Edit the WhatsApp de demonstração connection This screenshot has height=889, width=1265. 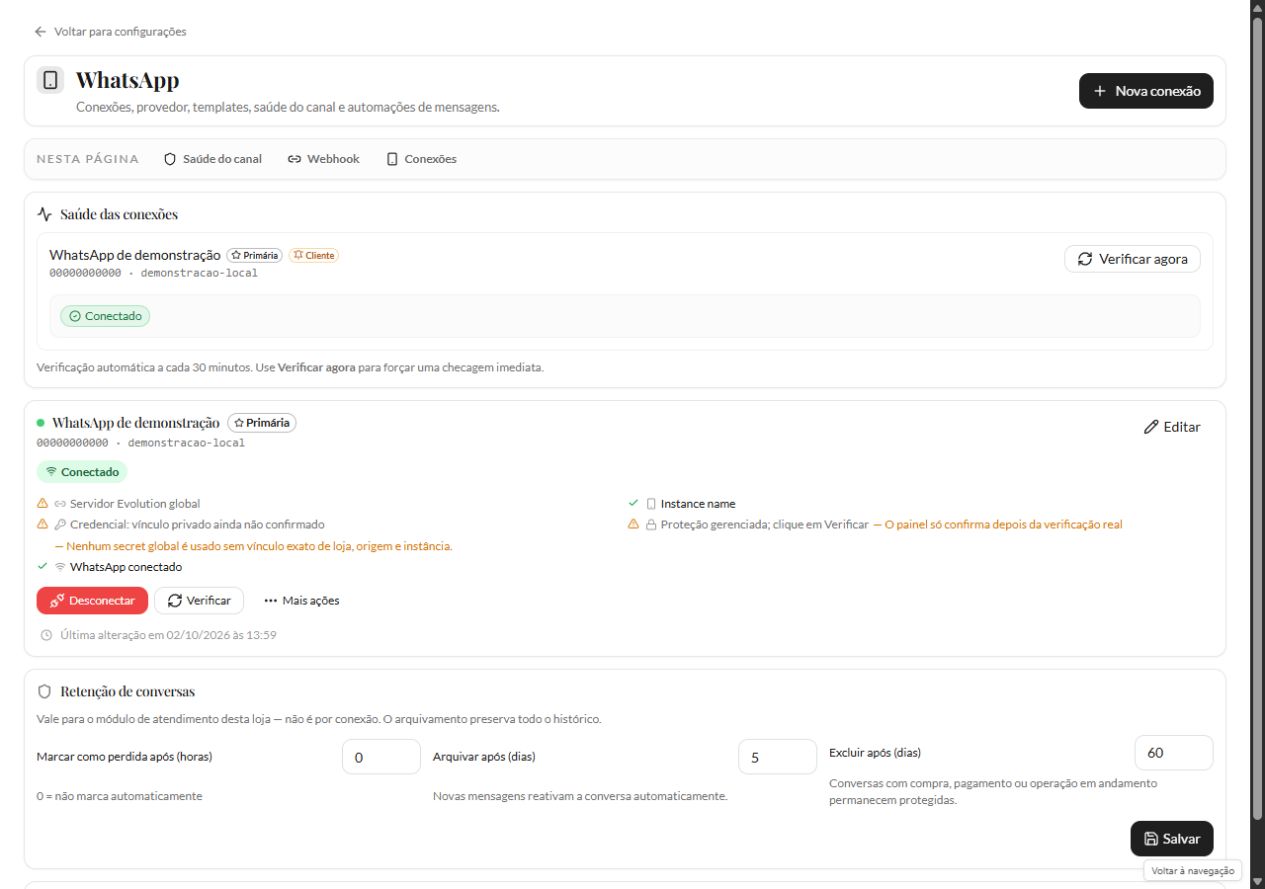[x=1172, y=427]
